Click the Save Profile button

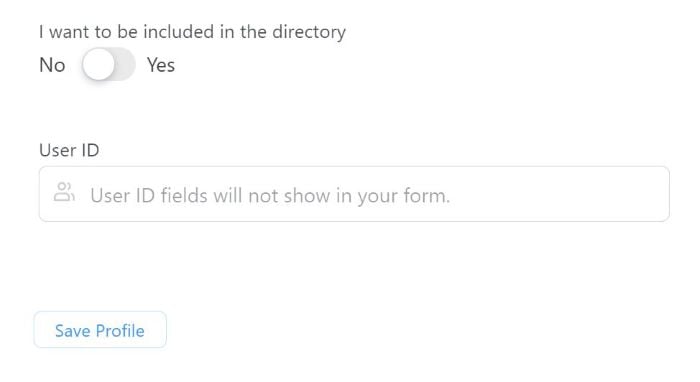point(100,330)
